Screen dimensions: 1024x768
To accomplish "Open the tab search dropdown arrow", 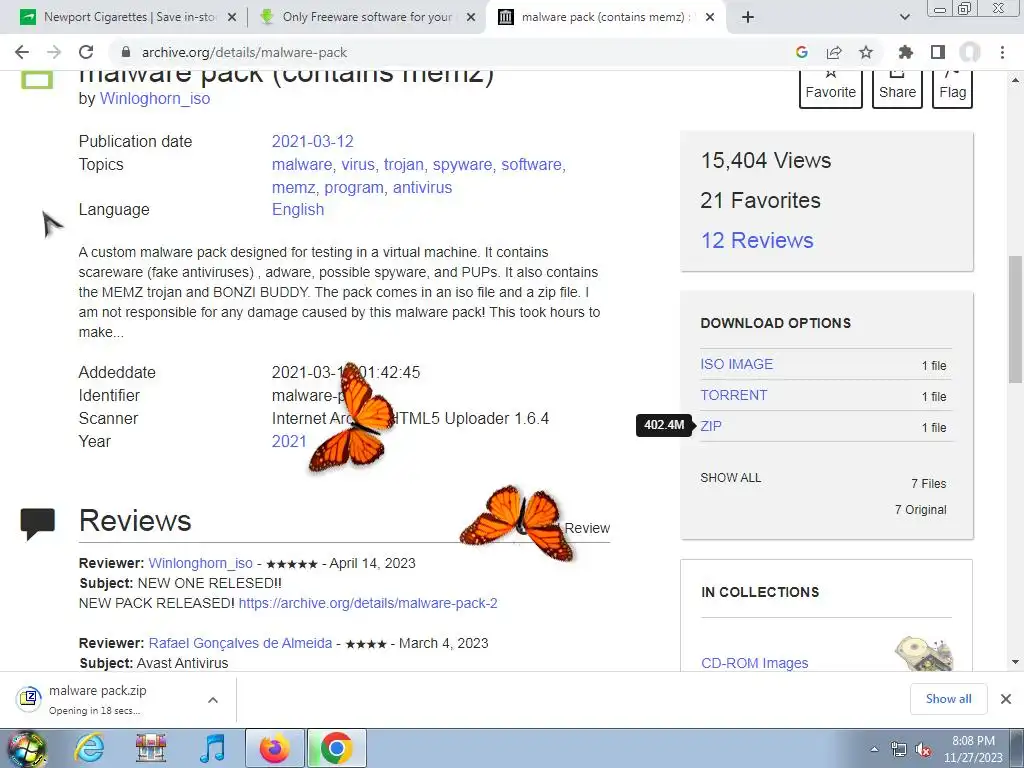I will tap(904, 17).
